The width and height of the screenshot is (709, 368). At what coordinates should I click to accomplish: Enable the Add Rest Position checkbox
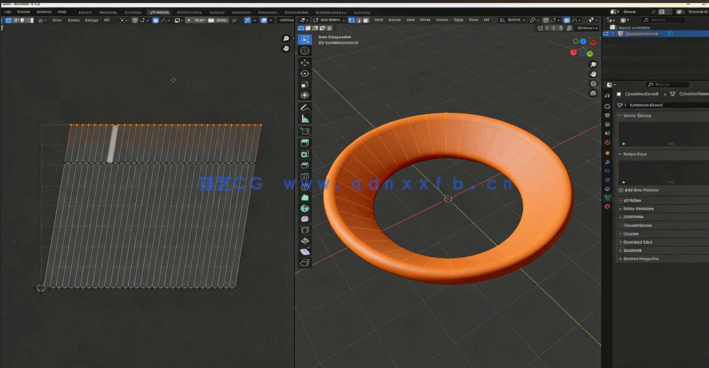point(620,190)
